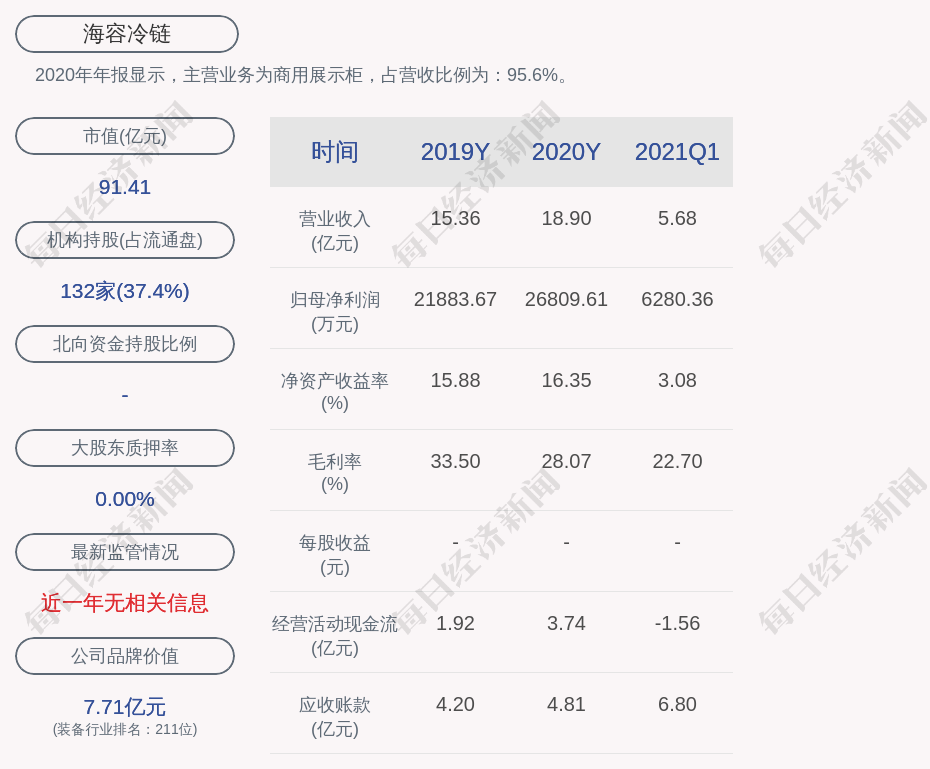Select the 4.81 receivables cell

point(566,704)
